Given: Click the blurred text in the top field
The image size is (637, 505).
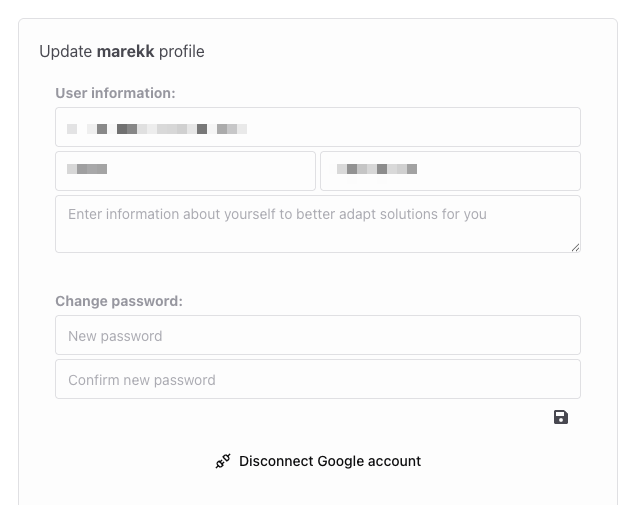Looking at the screenshot, I should [157, 128].
